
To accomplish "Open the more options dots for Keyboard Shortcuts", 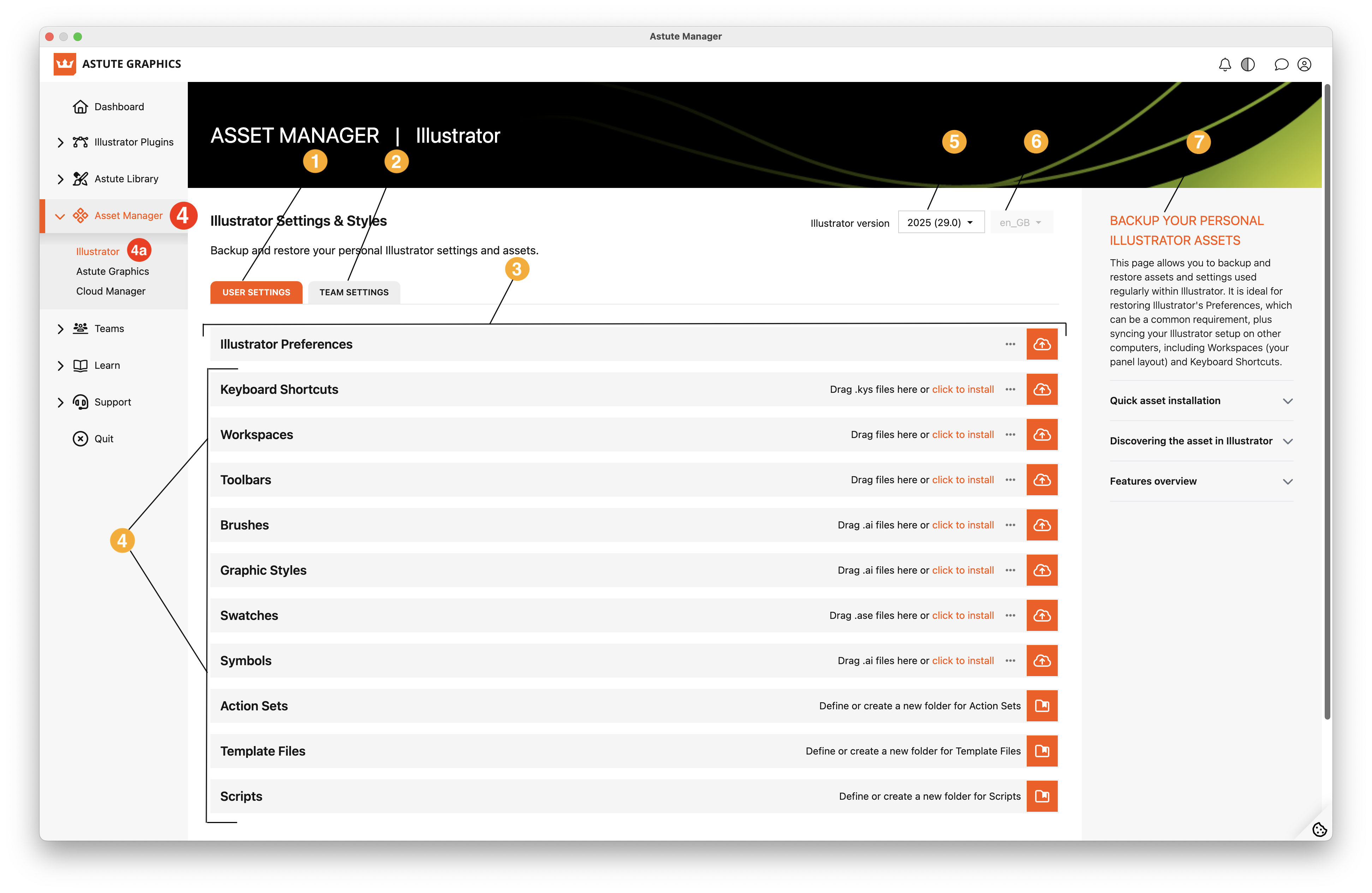I will click(1010, 389).
